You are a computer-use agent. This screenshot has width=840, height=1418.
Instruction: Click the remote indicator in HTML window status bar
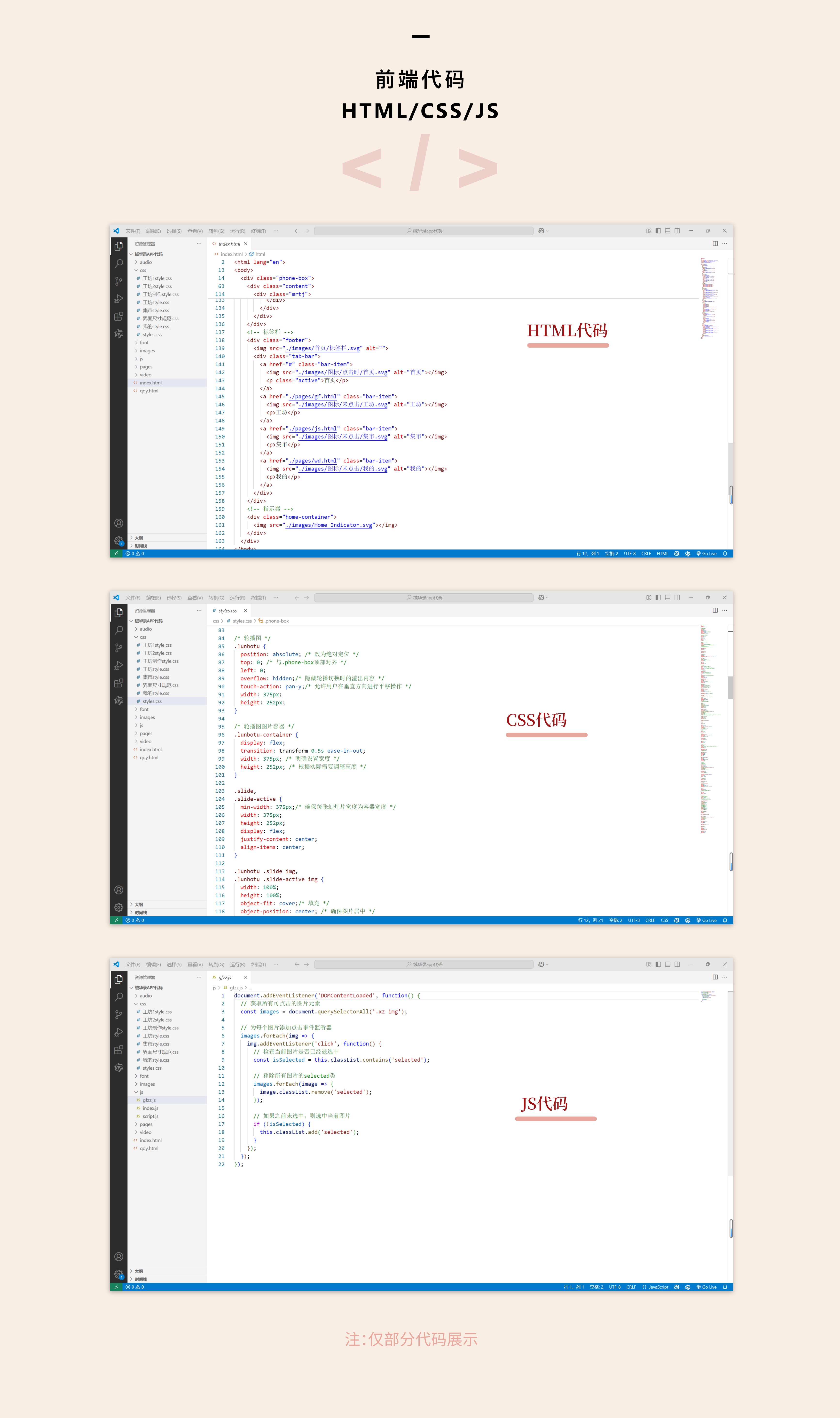click(x=116, y=553)
